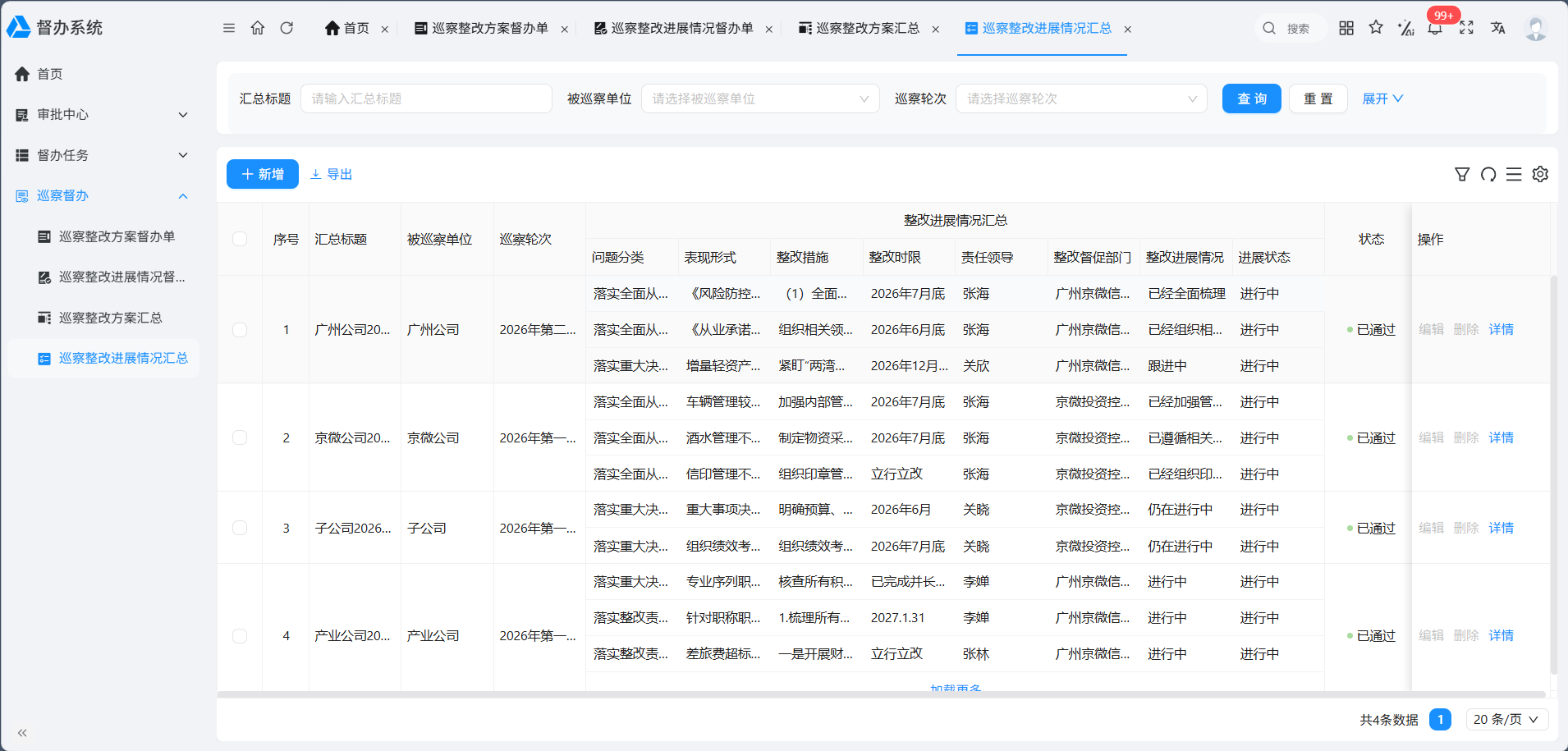Open the 被巡察单位 dropdown
This screenshot has height=751, width=1568.
[760, 98]
